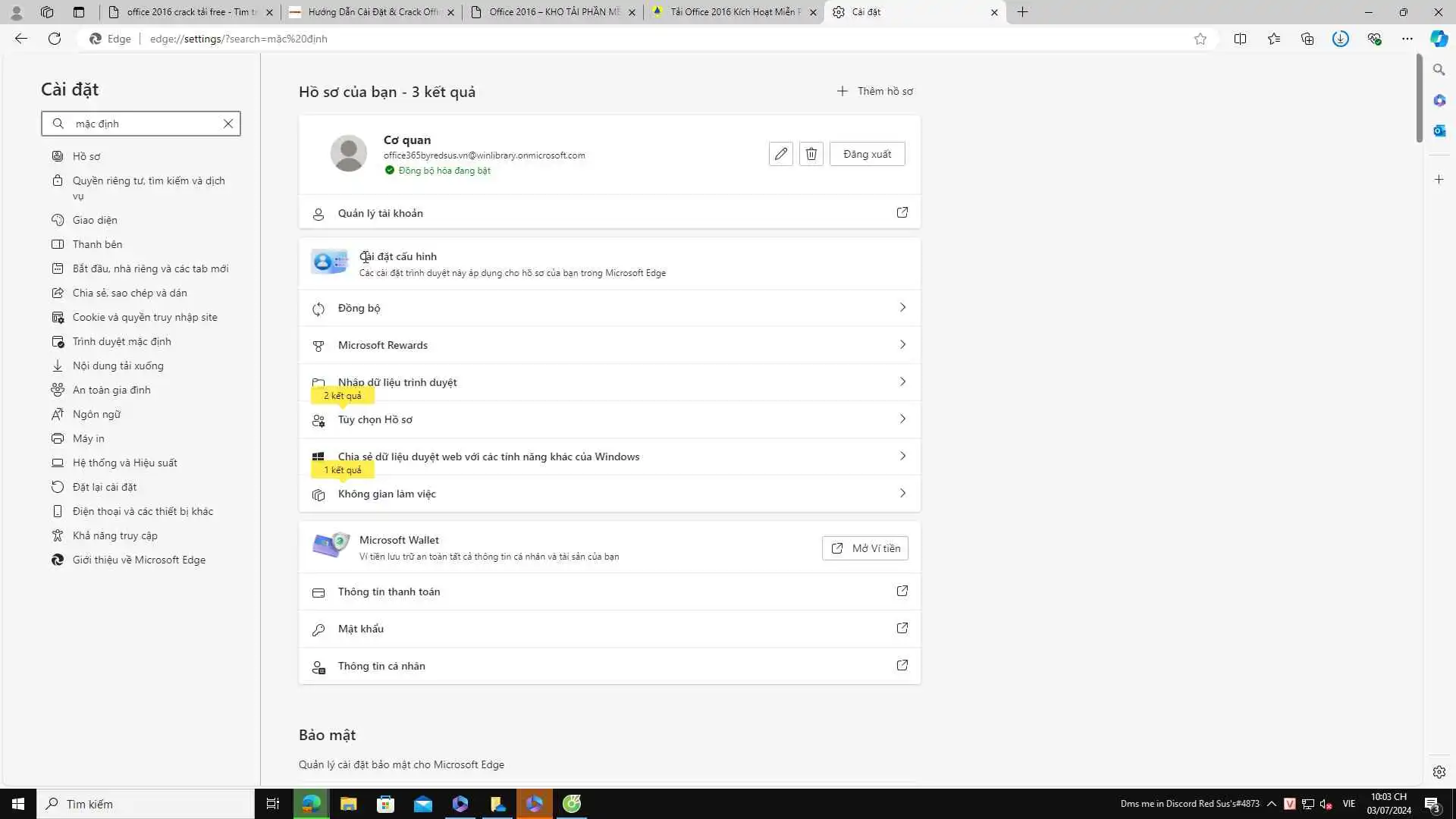Click the delete profile trash icon
The height and width of the screenshot is (819, 1456).
pyautogui.click(x=811, y=154)
